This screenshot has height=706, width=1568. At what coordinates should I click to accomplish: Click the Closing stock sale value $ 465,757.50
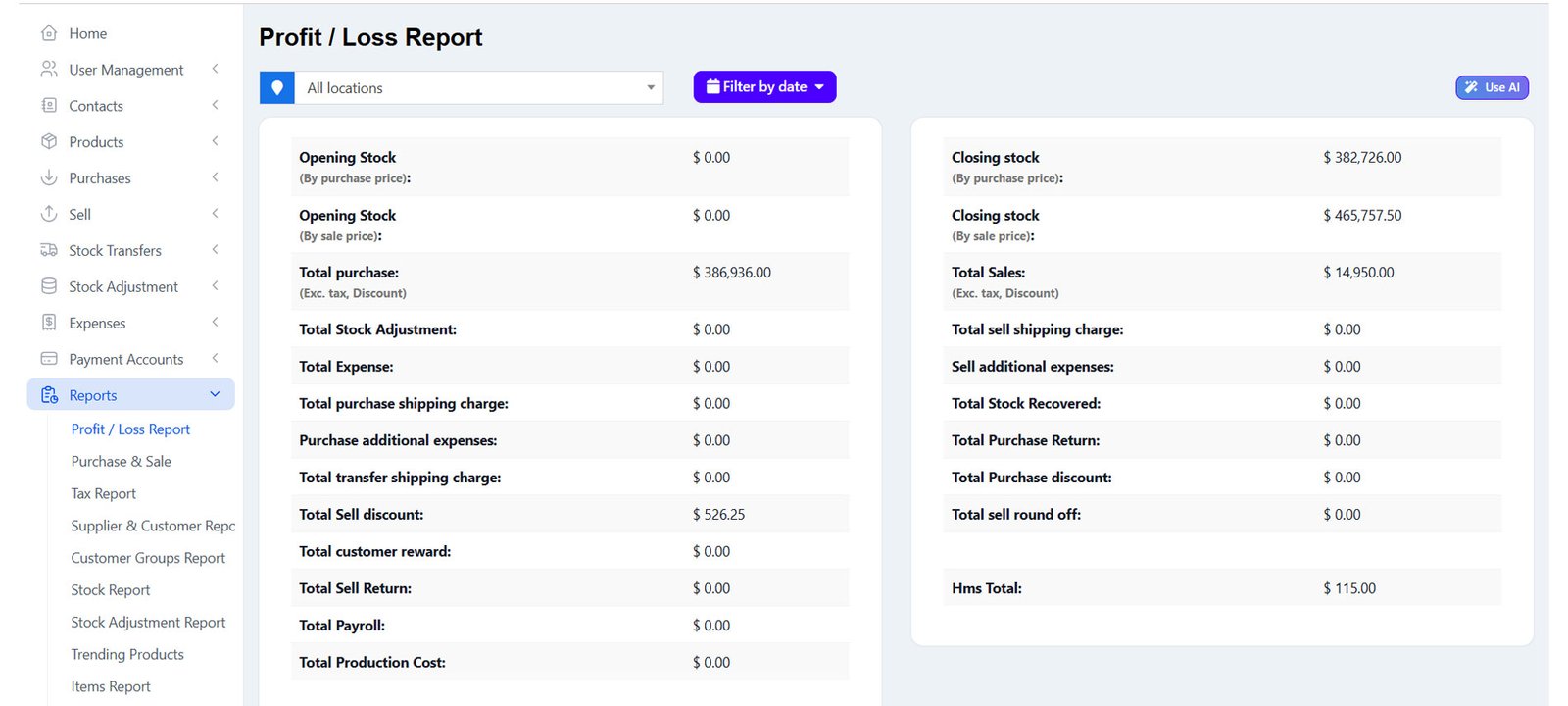pyautogui.click(x=1362, y=216)
